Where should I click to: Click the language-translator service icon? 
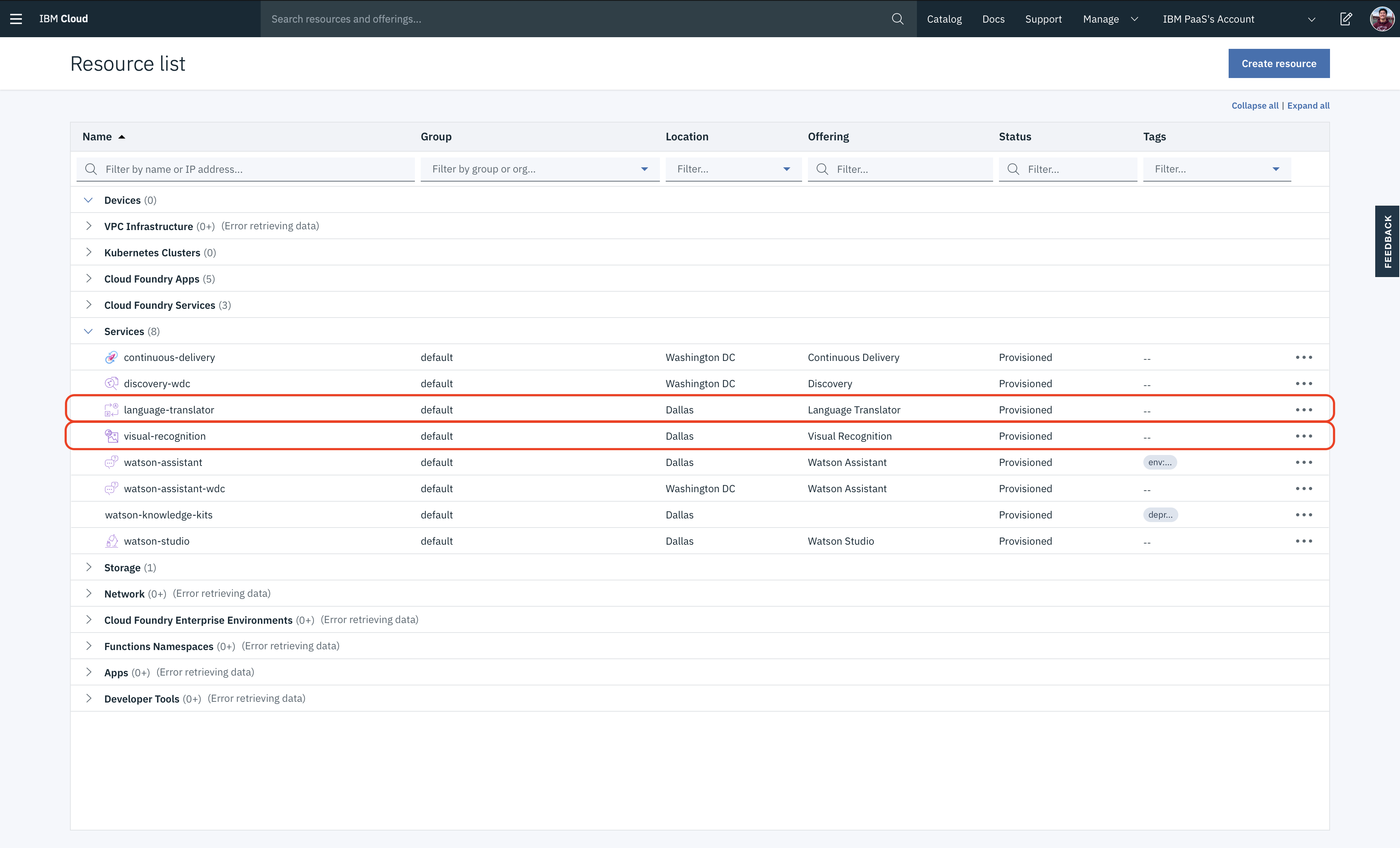[111, 410]
